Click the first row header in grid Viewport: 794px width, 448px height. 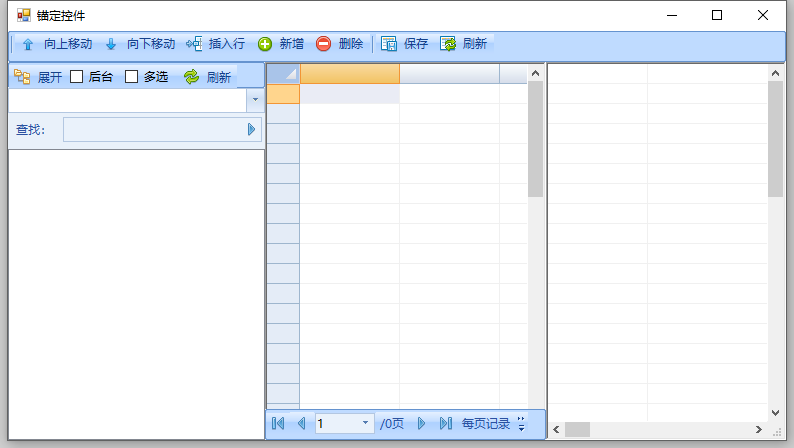(x=283, y=94)
